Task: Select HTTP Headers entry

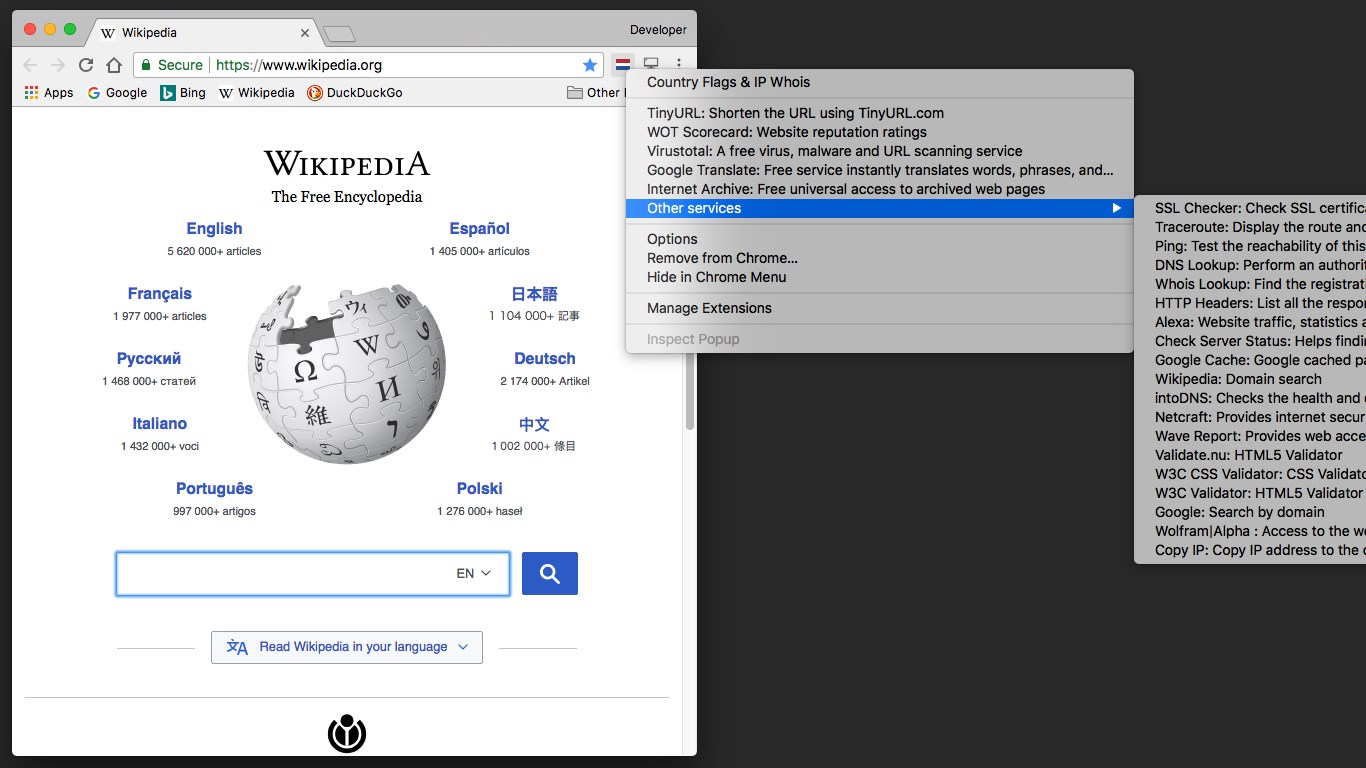Action: click(x=1250, y=303)
